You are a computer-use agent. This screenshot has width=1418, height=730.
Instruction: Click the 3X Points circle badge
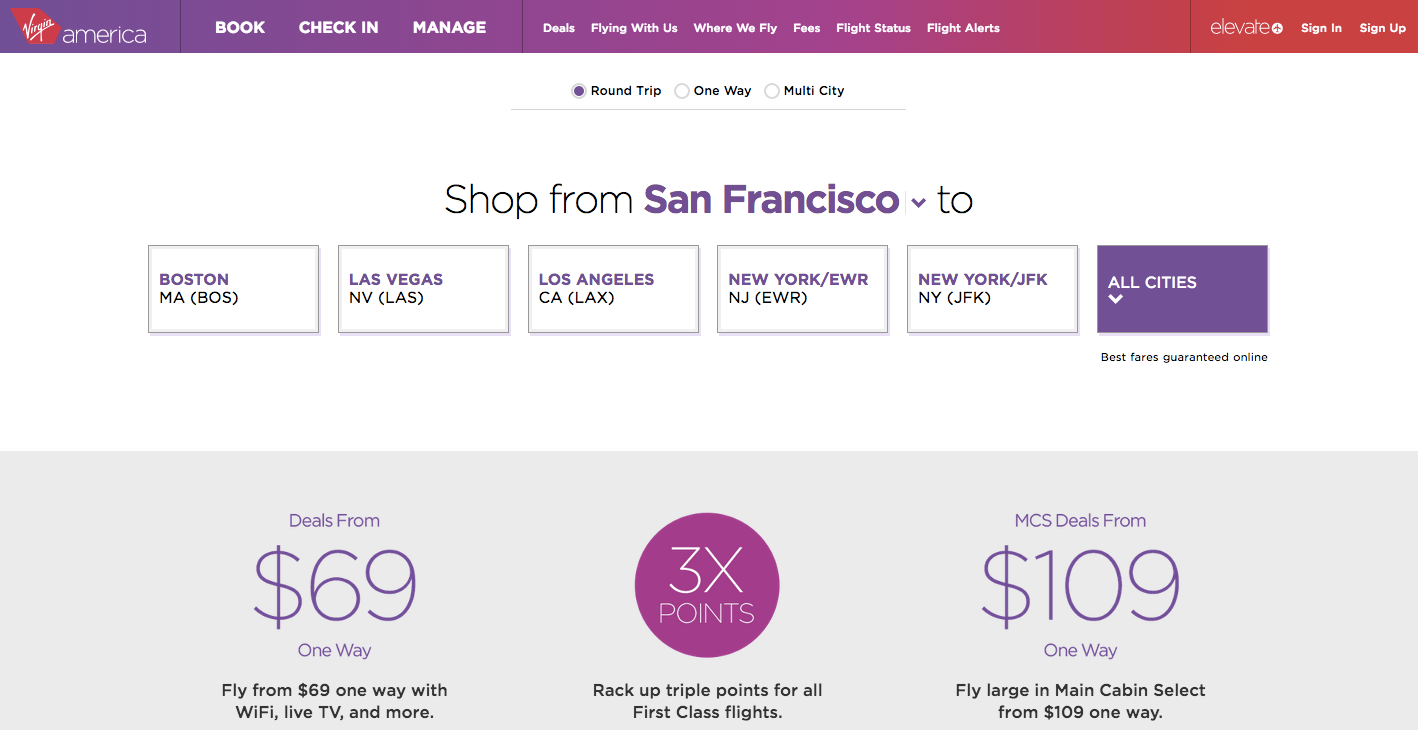coord(707,586)
